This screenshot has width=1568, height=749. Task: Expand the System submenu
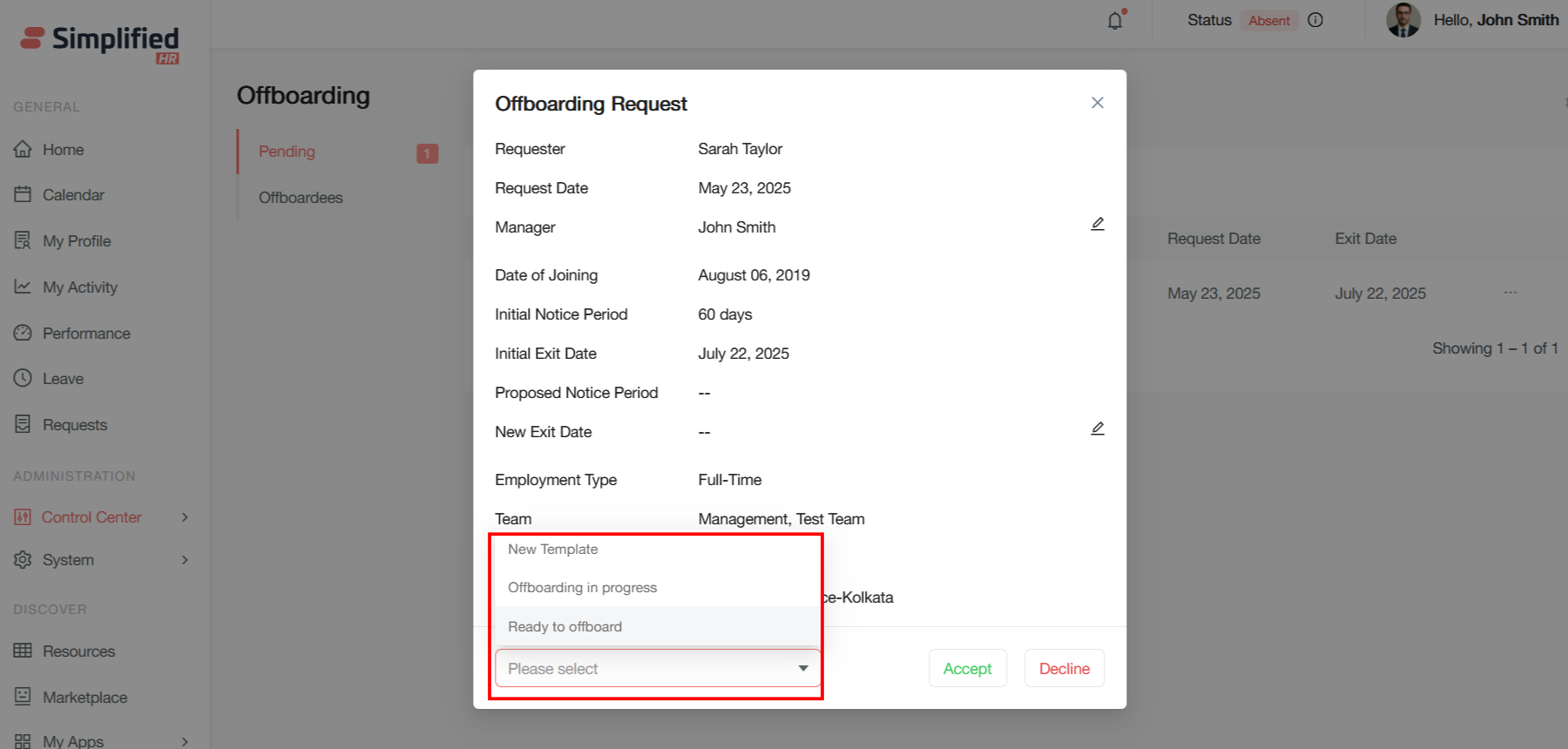coord(185,560)
